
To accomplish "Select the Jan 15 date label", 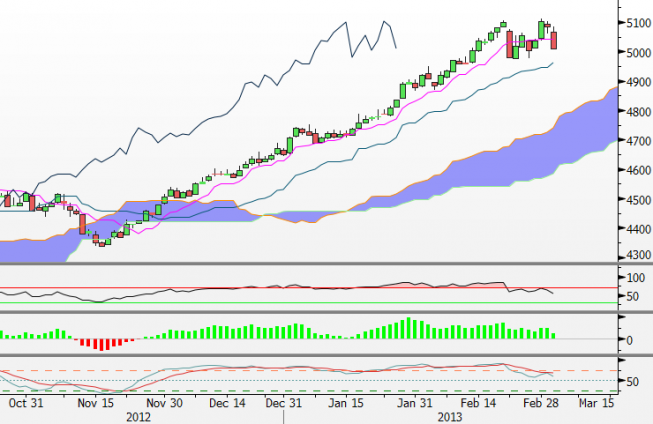I will tap(346, 403).
